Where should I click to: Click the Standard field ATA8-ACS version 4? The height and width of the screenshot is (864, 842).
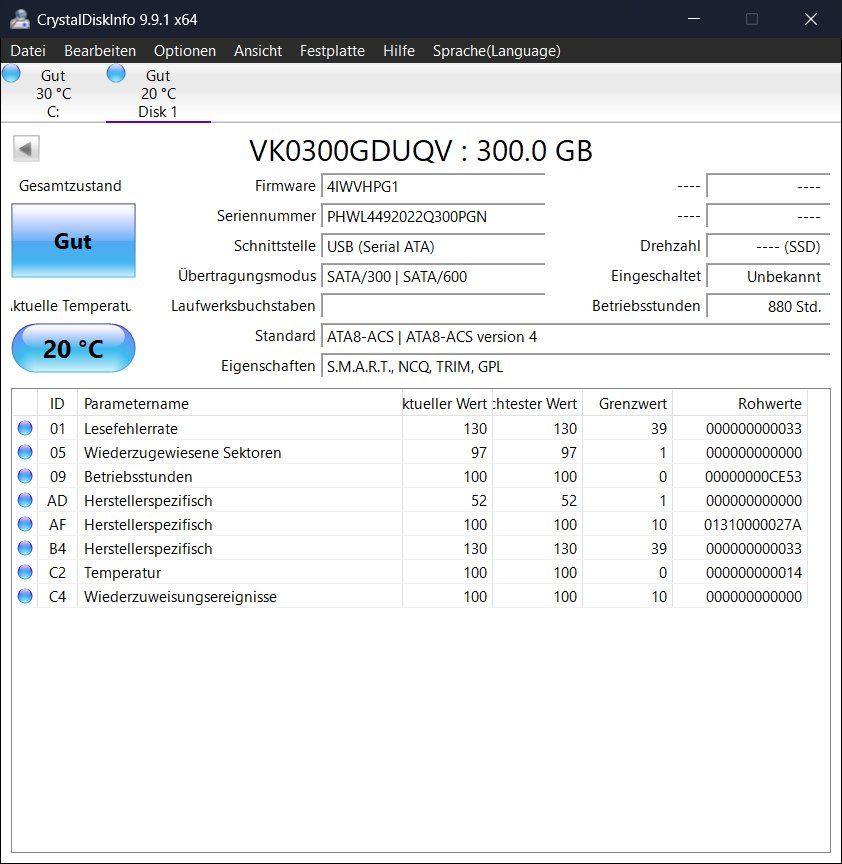point(575,336)
